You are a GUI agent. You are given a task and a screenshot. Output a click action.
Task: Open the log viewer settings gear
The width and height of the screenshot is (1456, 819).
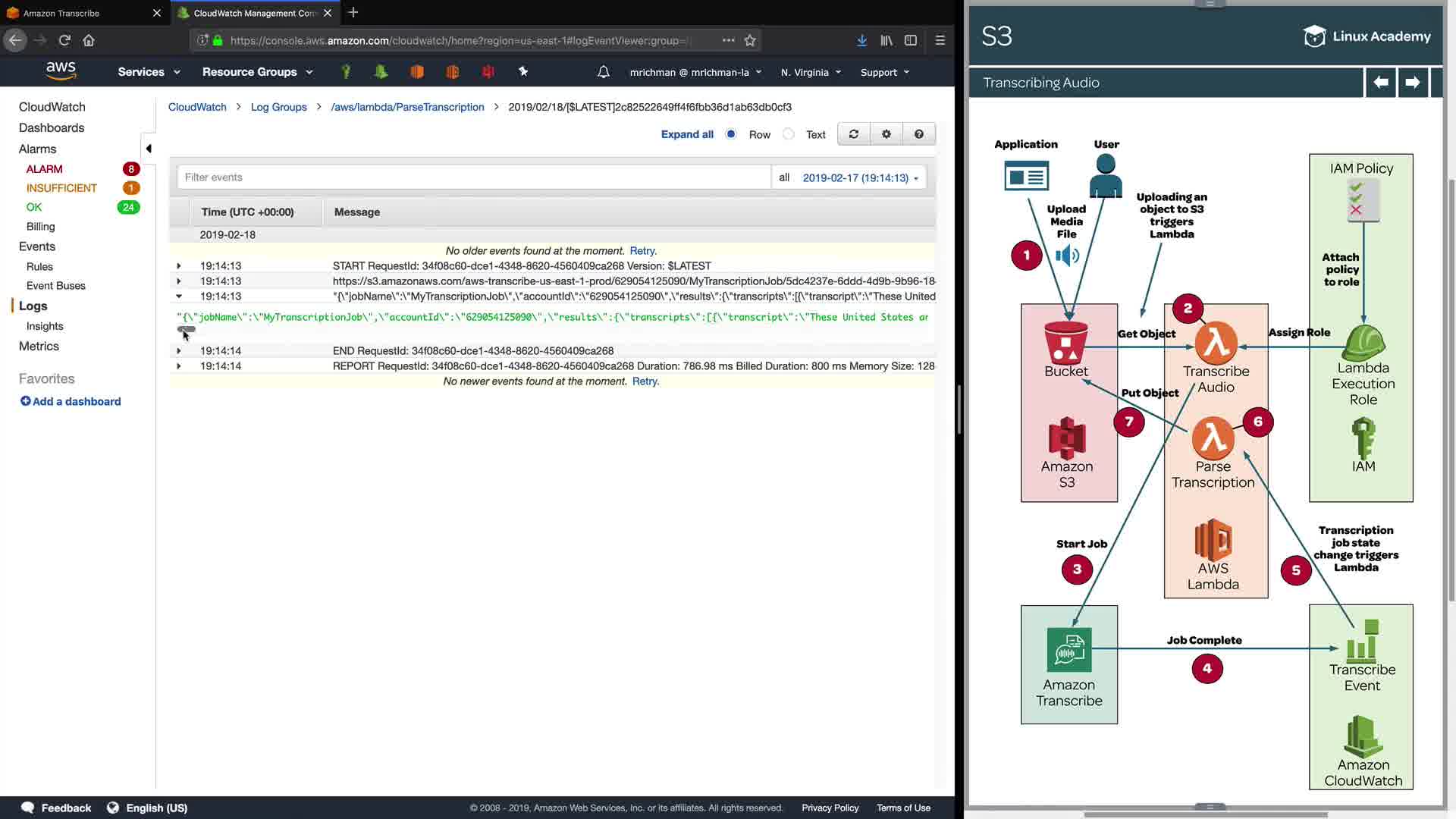886,134
